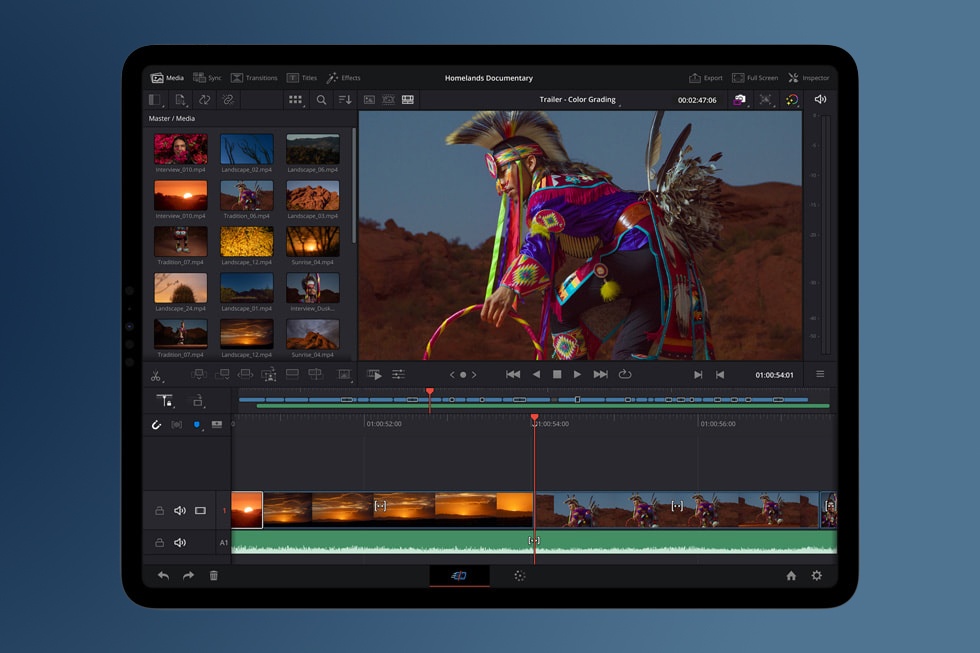Click the Export button
This screenshot has width=980, height=653.
[x=706, y=78]
